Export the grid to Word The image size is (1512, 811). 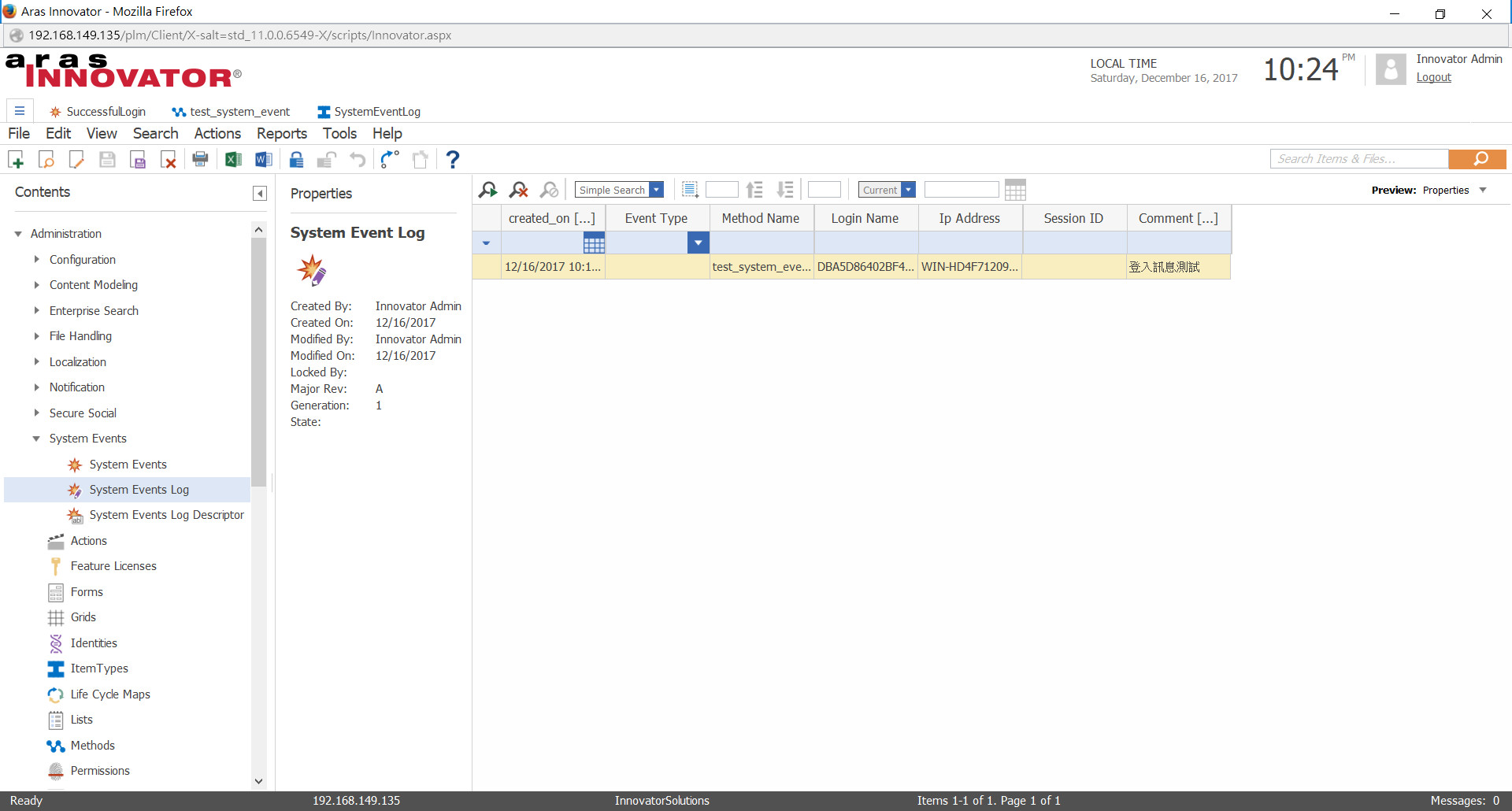264,160
